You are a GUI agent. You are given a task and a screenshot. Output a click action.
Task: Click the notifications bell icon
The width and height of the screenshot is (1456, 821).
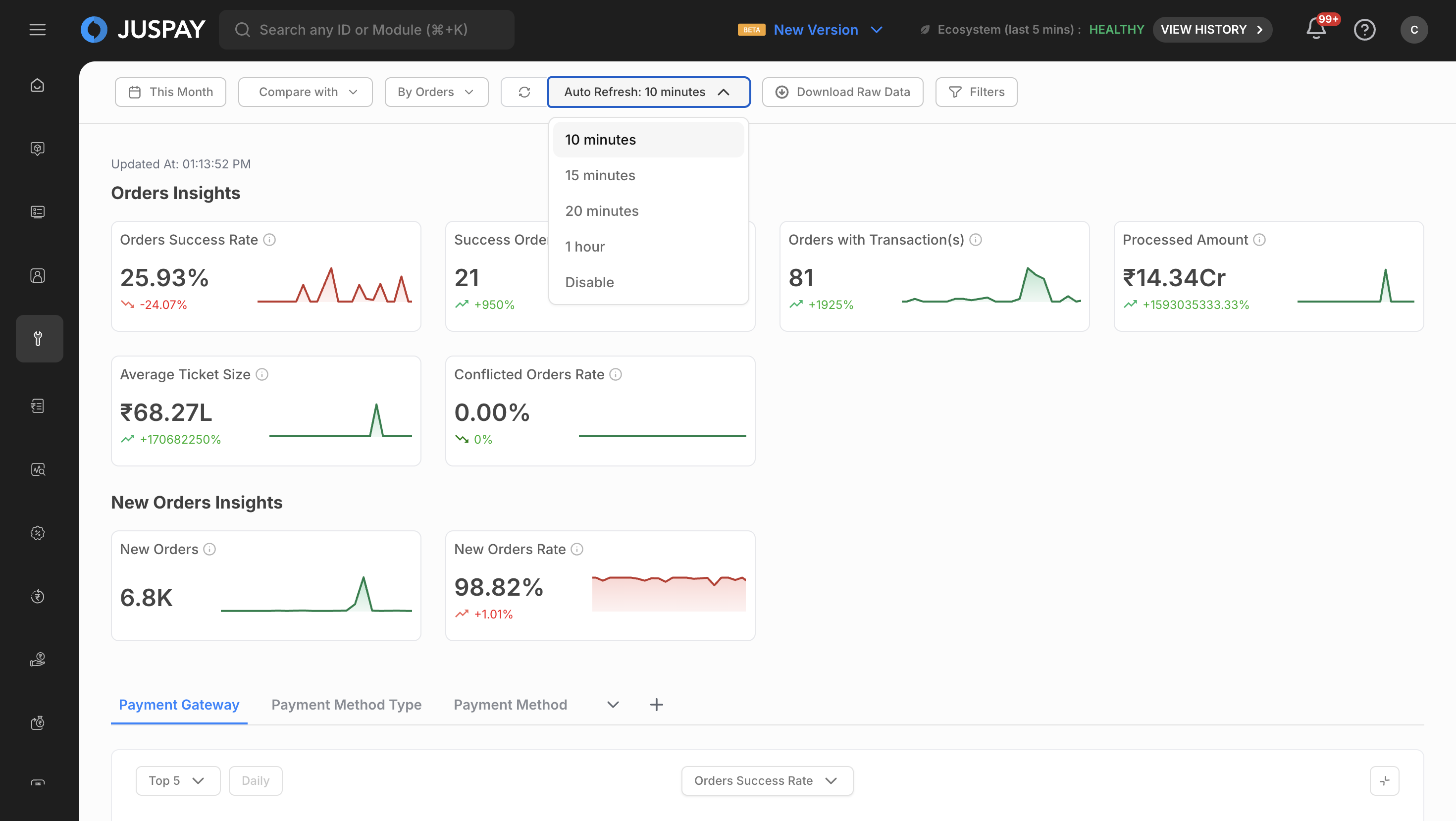[1315, 29]
